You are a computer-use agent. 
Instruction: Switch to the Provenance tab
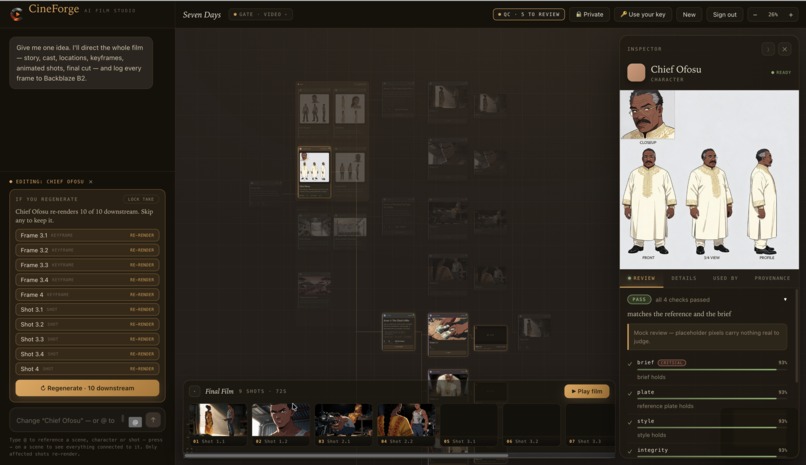(x=772, y=278)
